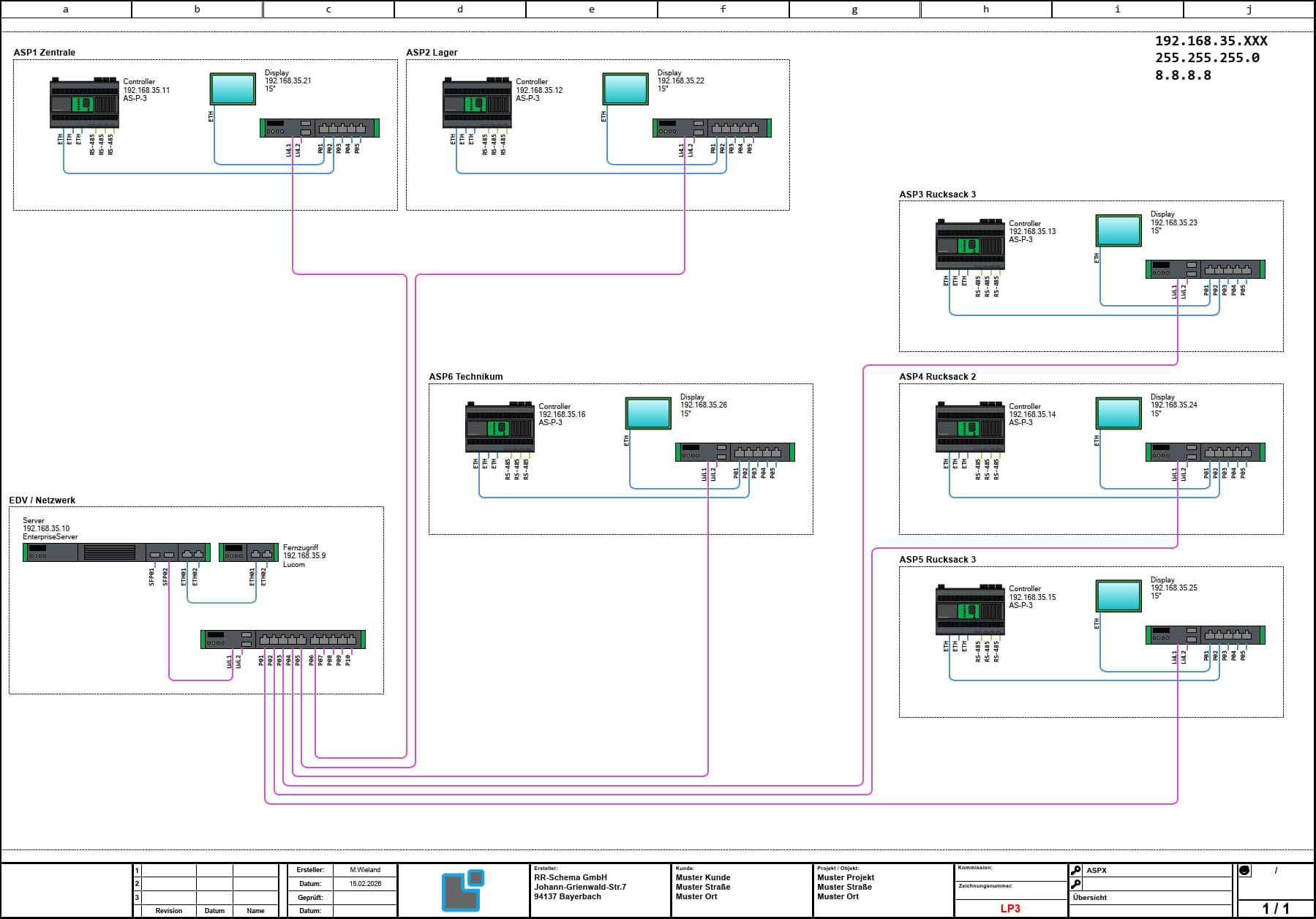Image resolution: width=1316 pixels, height=919 pixels.
Task: Select the EDV / Netzwerk heading
Action: coord(42,500)
